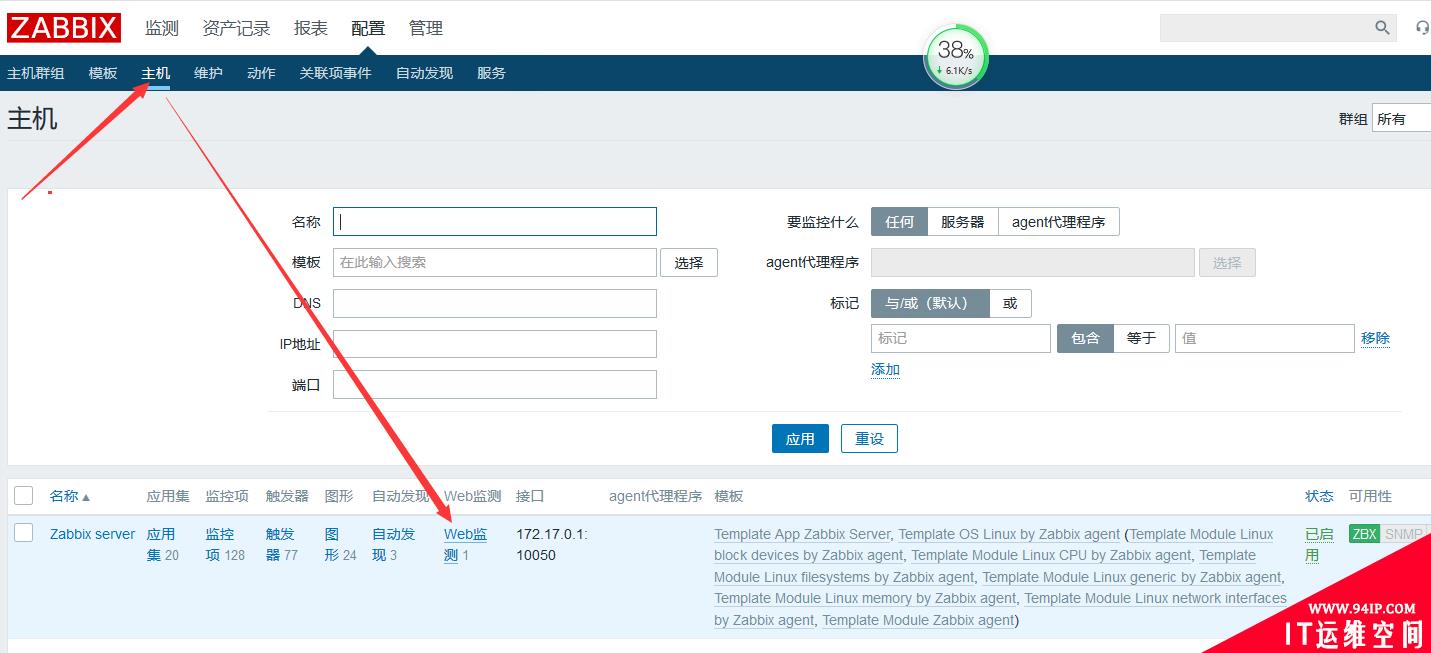This screenshot has height=653, width=1431.
Task: Click the 已启用 status link
Action: [x=1319, y=544]
